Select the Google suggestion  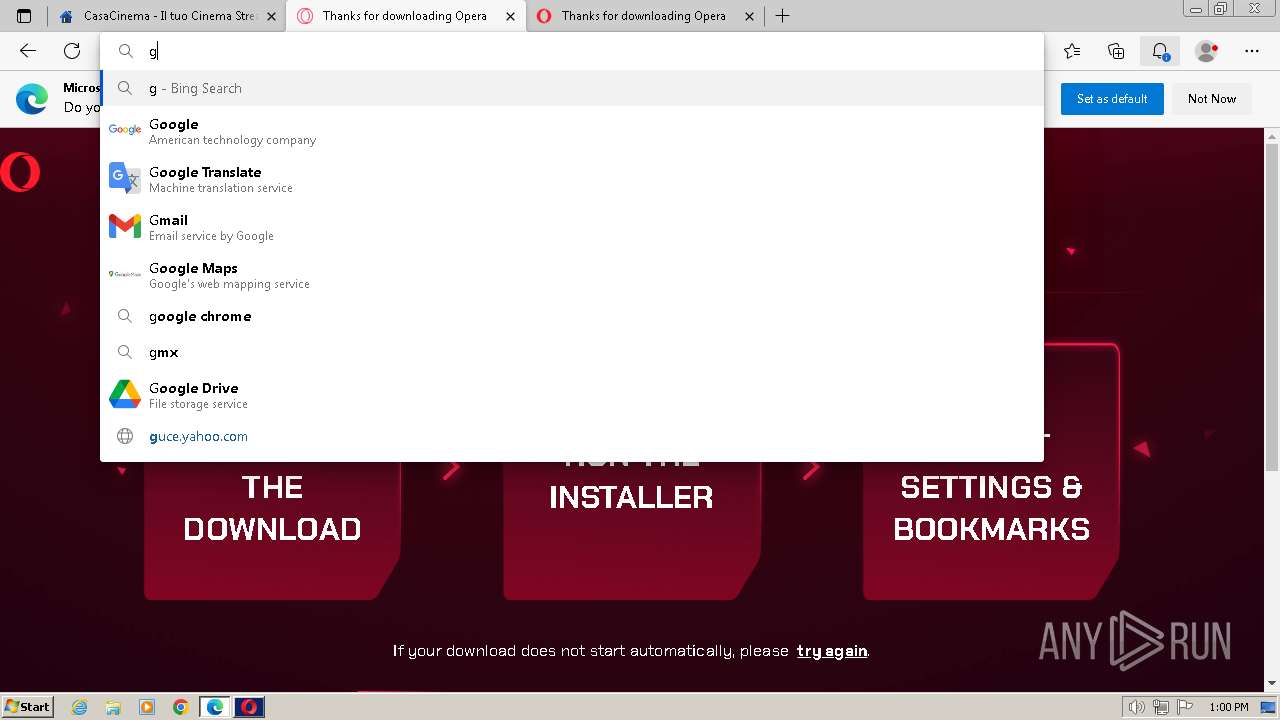[572, 131]
